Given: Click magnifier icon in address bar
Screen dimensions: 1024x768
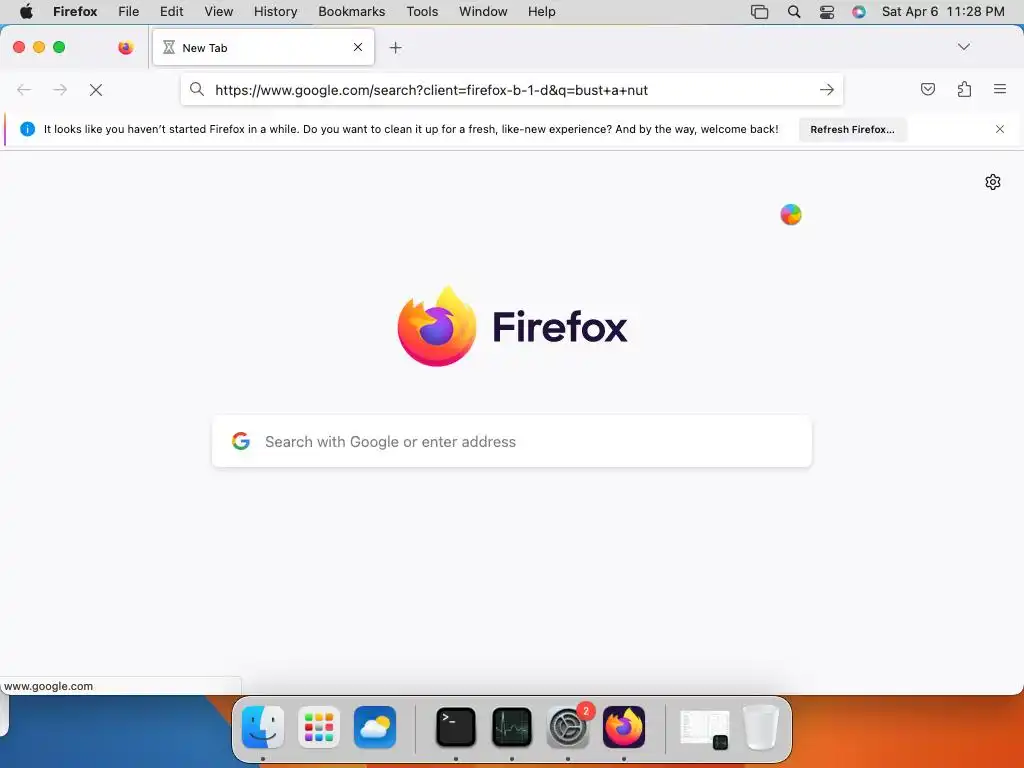Looking at the screenshot, I should pos(197,89).
